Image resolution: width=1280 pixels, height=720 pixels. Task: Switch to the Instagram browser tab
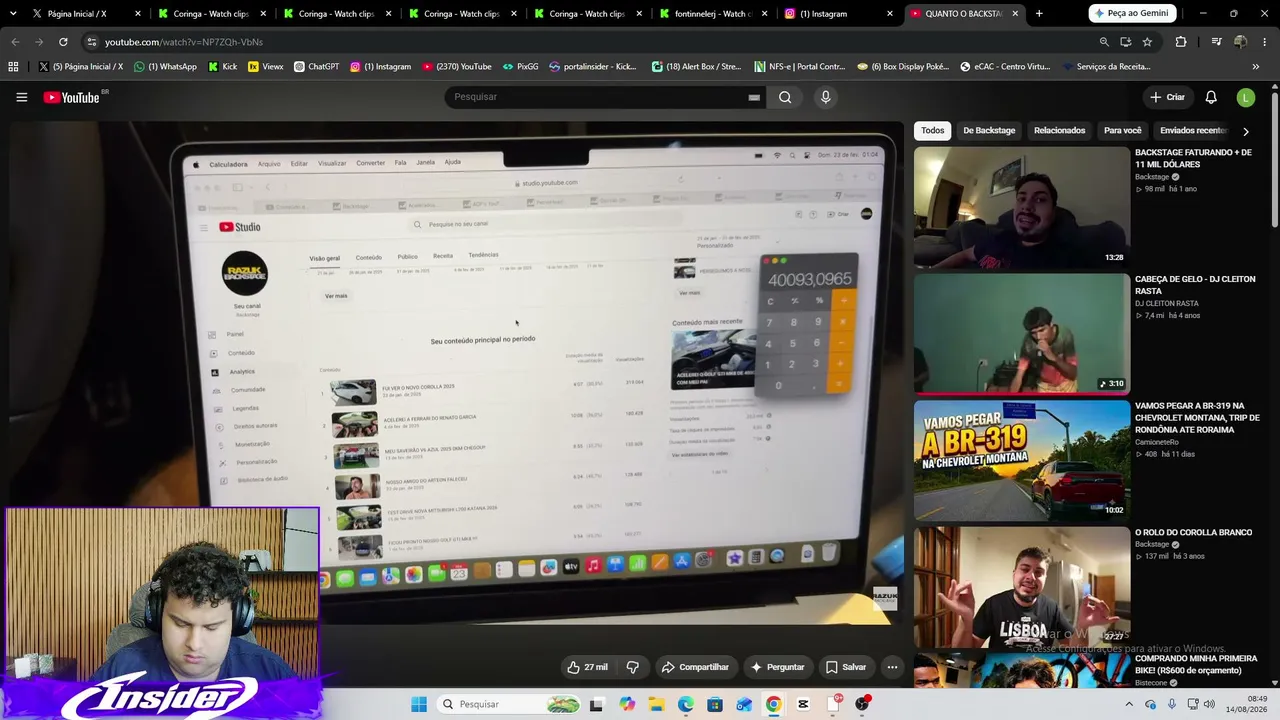pos(838,14)
